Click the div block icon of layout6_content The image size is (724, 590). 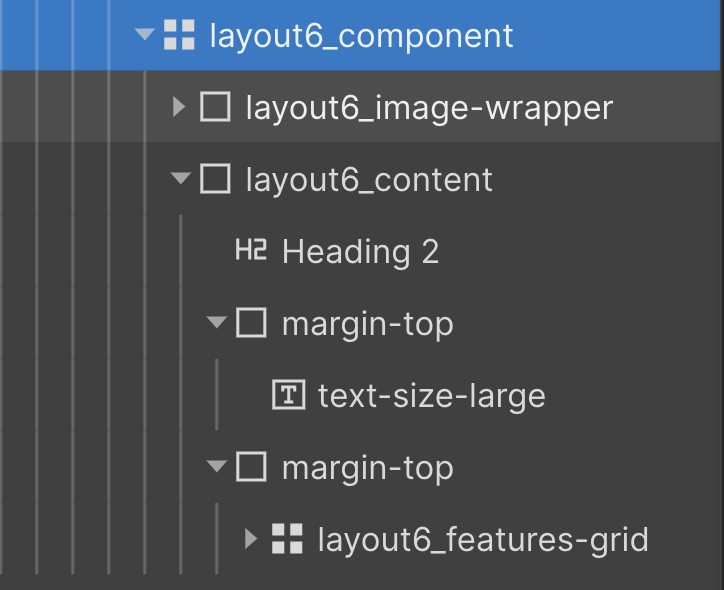(x=215, y=179)
